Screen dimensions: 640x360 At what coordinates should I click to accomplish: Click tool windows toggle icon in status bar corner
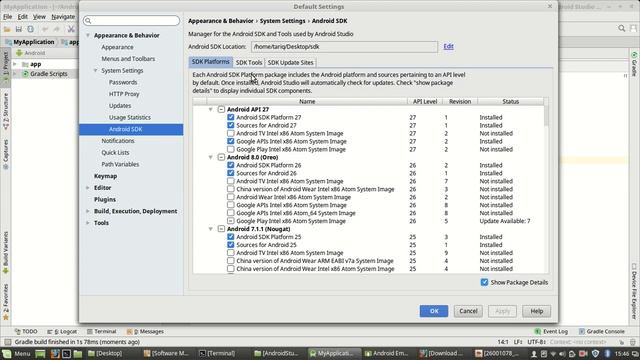[x=7, y=342]
